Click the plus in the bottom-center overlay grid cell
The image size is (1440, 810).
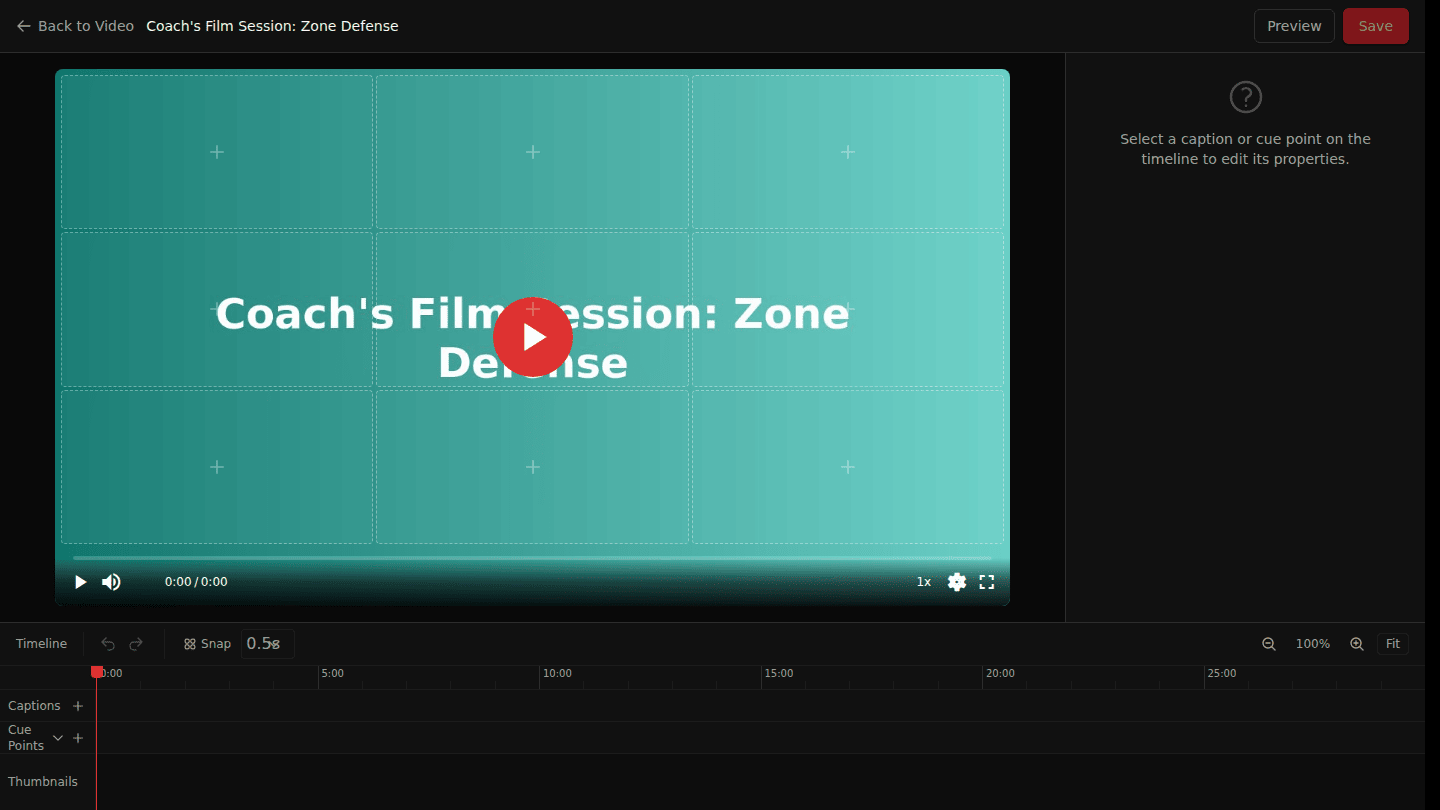(533, 467)
